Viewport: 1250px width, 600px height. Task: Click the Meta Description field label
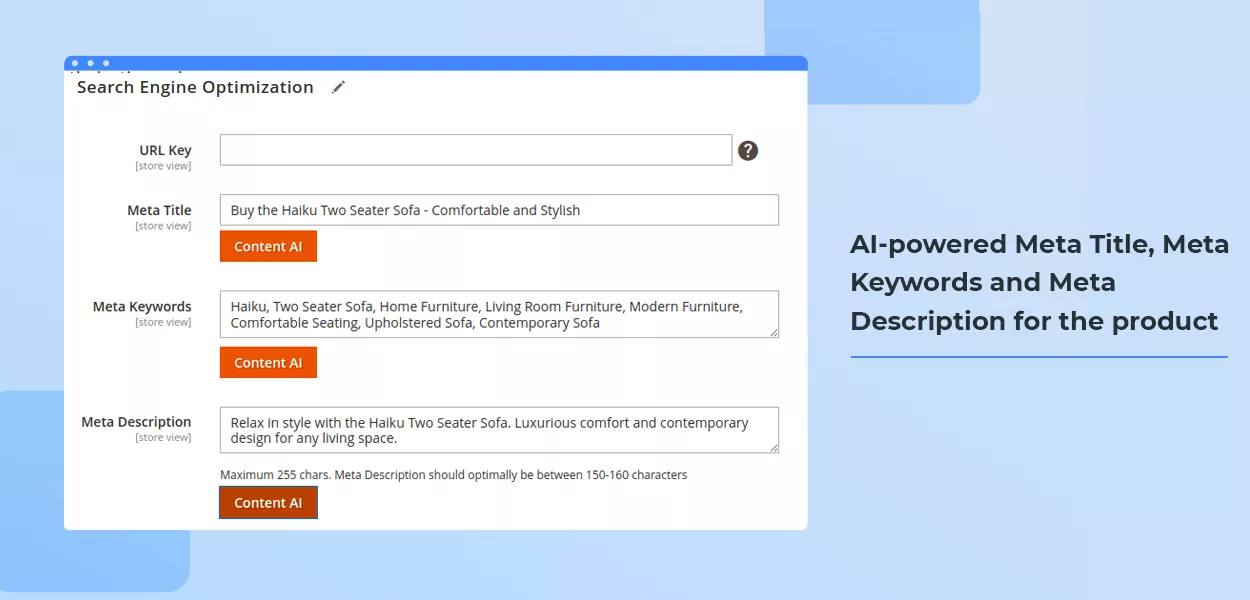[x=136, y=422]
